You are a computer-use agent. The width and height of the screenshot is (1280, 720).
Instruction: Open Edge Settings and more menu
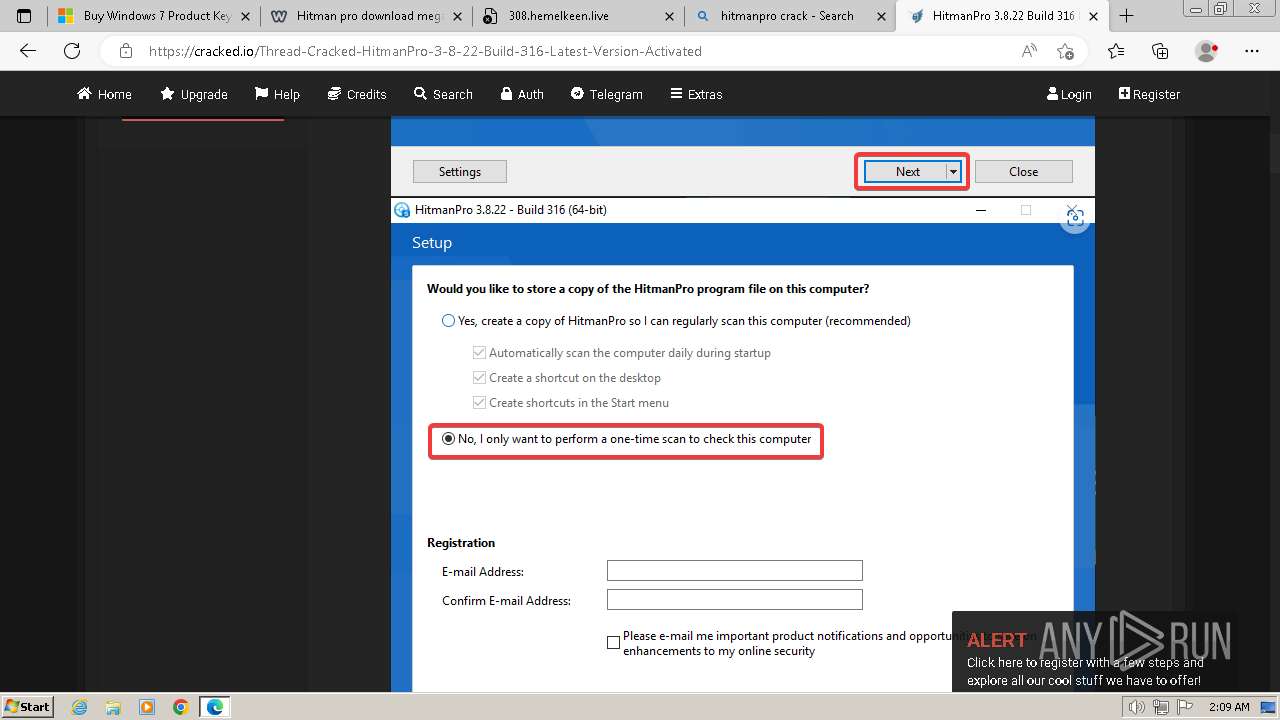tap(1252, 51)
